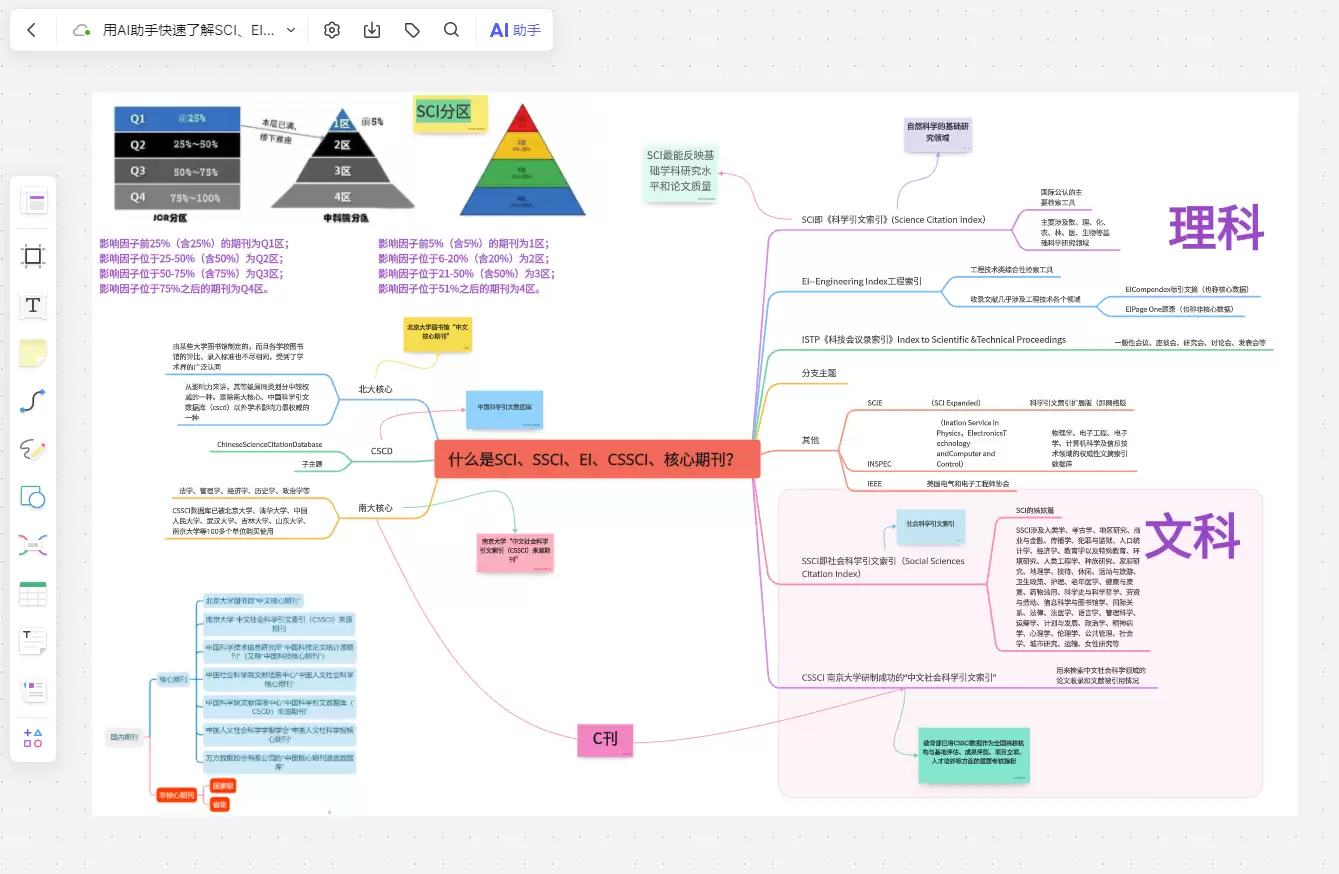1339x874 pixels.
Task: Open the tag label icon
Action: click(x=412, y=30)
